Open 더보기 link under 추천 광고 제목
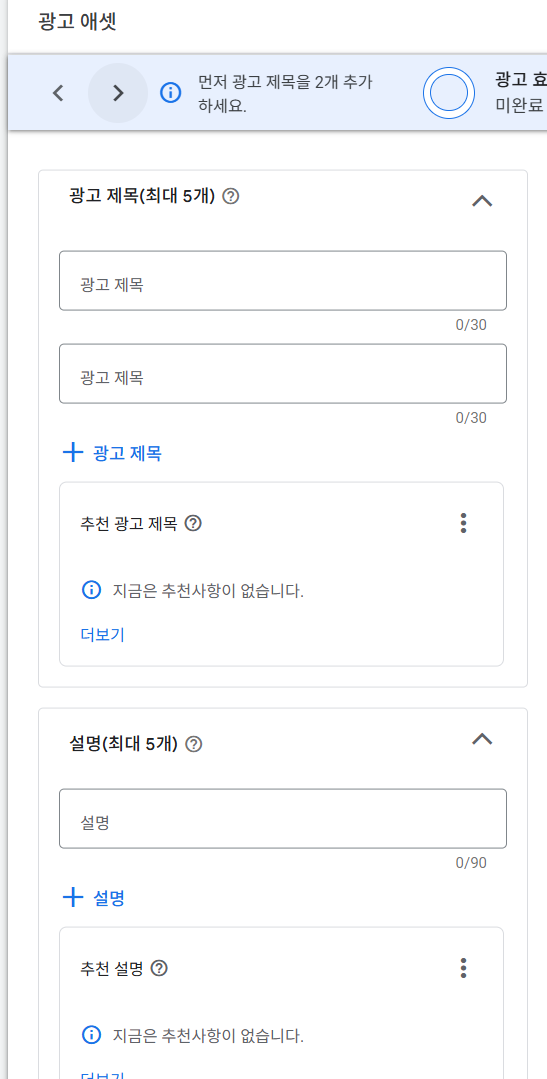The width and height of the screenshot is (547, 1079). [103, 634]
